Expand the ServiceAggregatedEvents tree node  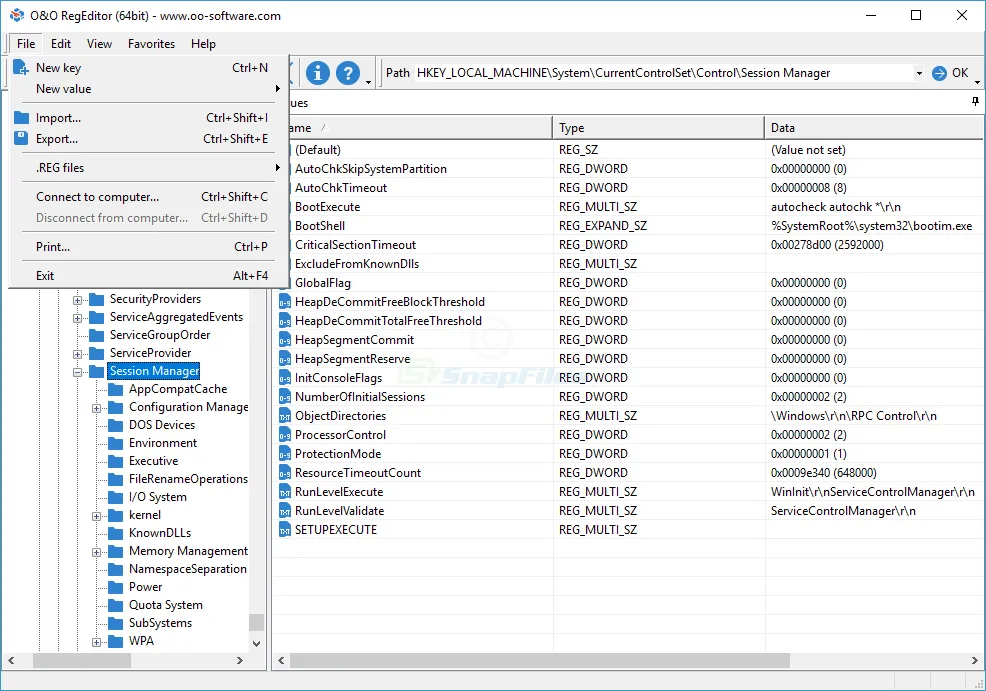click(77, 318)
